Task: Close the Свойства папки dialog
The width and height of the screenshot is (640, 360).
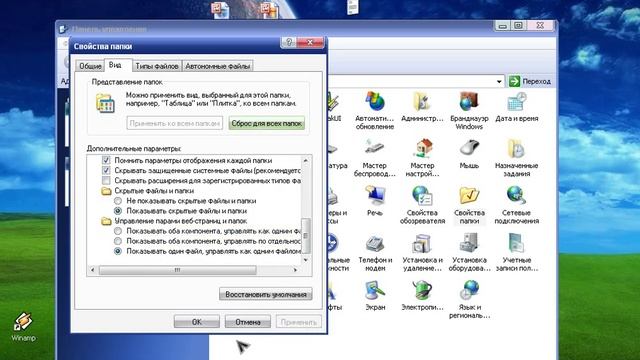Action: pyautogui.click(x=310, y=42)
